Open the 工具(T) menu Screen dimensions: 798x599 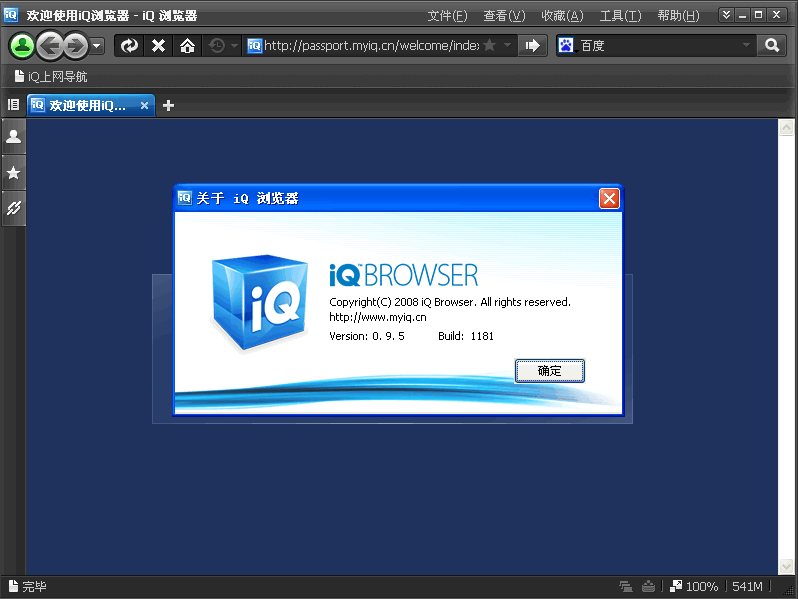(x=620, y=16)
